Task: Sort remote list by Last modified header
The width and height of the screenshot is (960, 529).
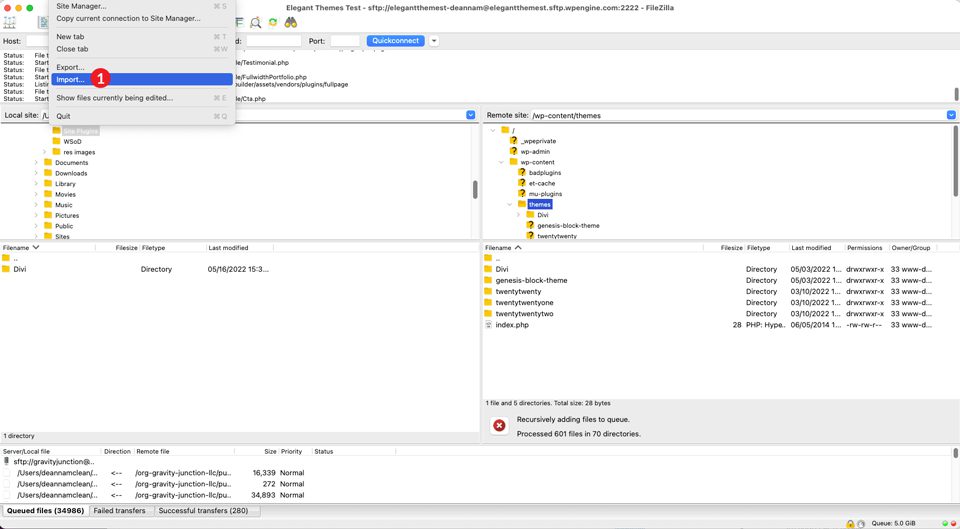Action: click(817, 248)
